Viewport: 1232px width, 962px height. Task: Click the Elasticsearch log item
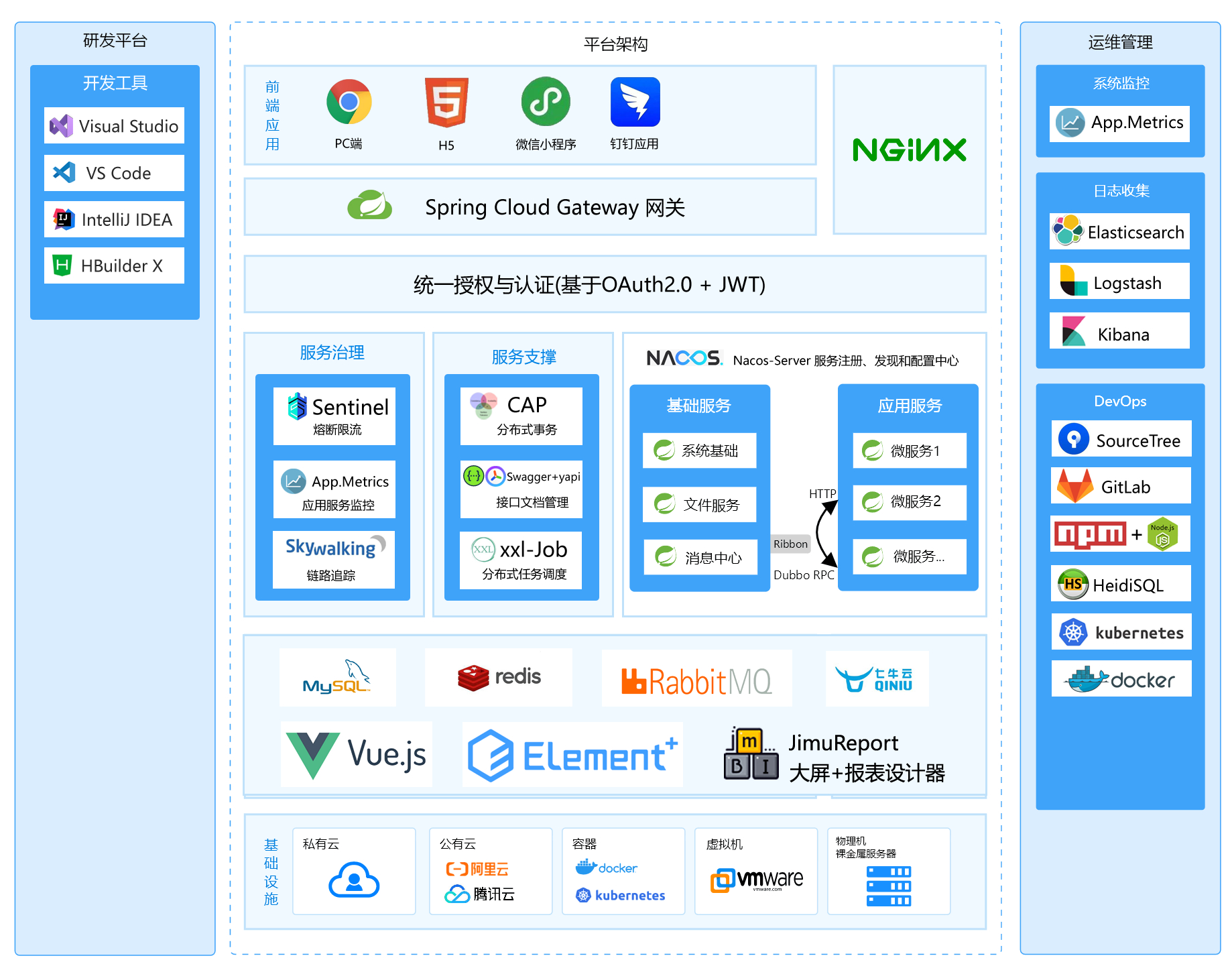(1119, 232)
